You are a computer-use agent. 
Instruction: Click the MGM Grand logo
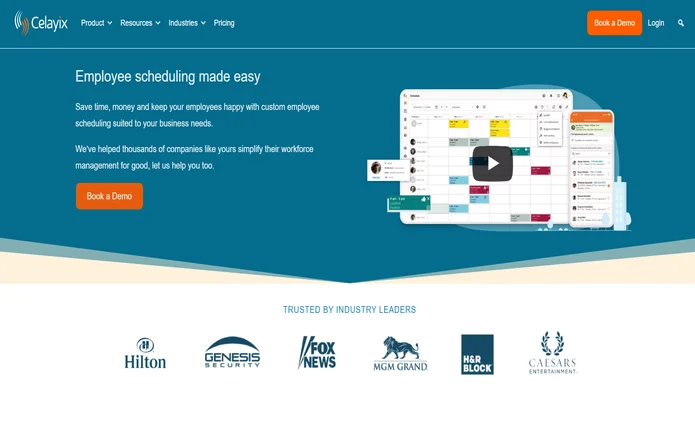pyautogui.click(x=400, y=353)
